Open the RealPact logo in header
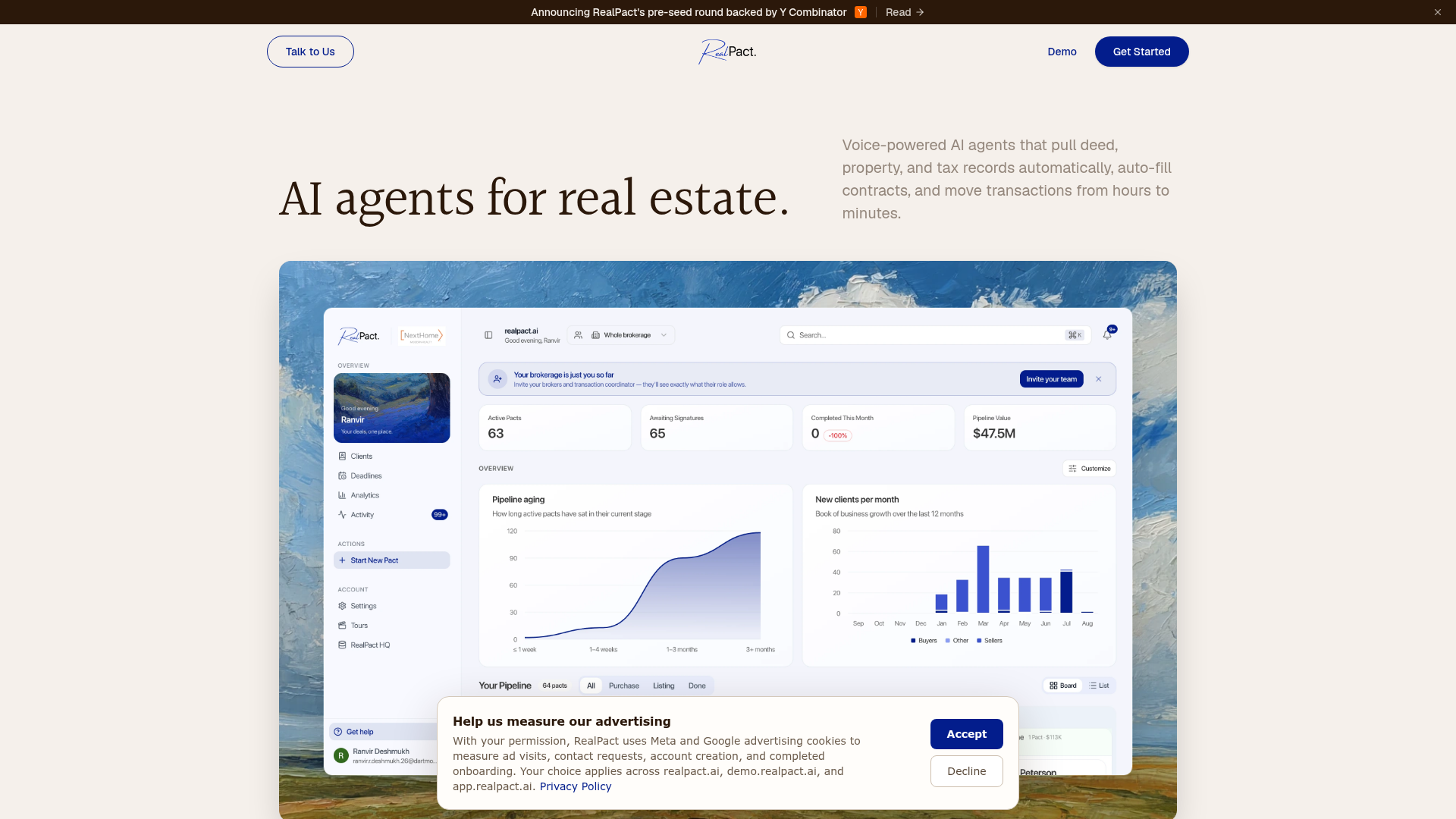 727,52
